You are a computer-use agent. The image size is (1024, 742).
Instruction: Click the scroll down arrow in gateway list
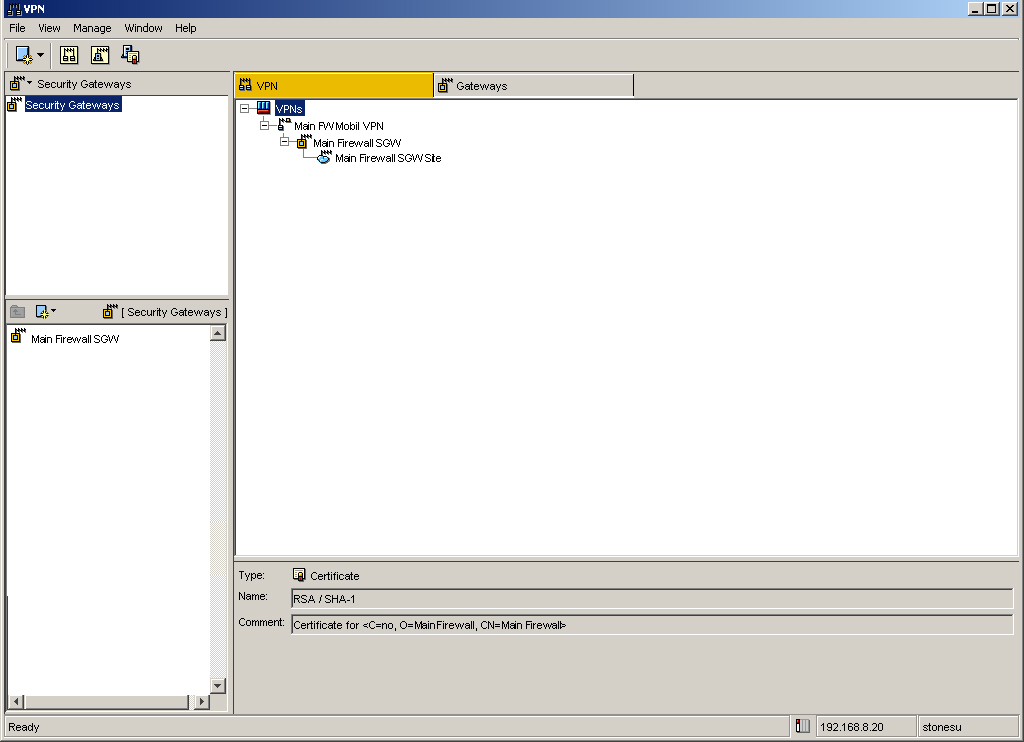tap(218, 685)
